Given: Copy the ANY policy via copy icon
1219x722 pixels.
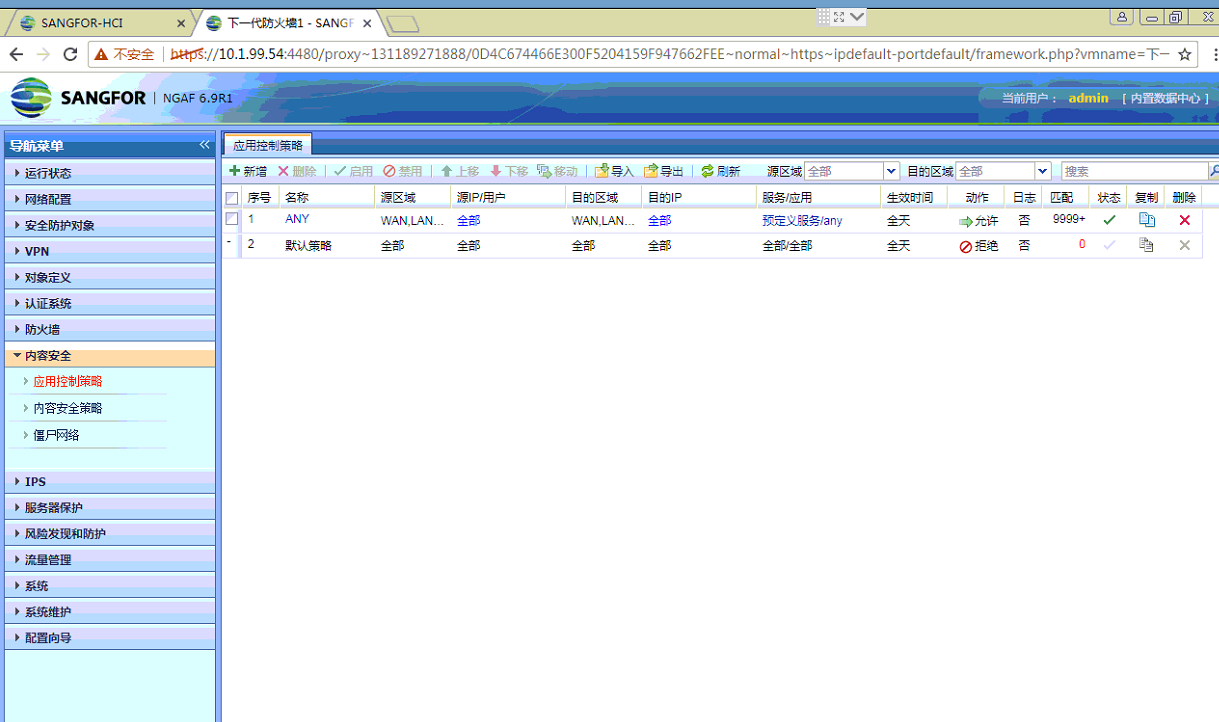Looking at the screenshot, I should (x=1147, y=220).
